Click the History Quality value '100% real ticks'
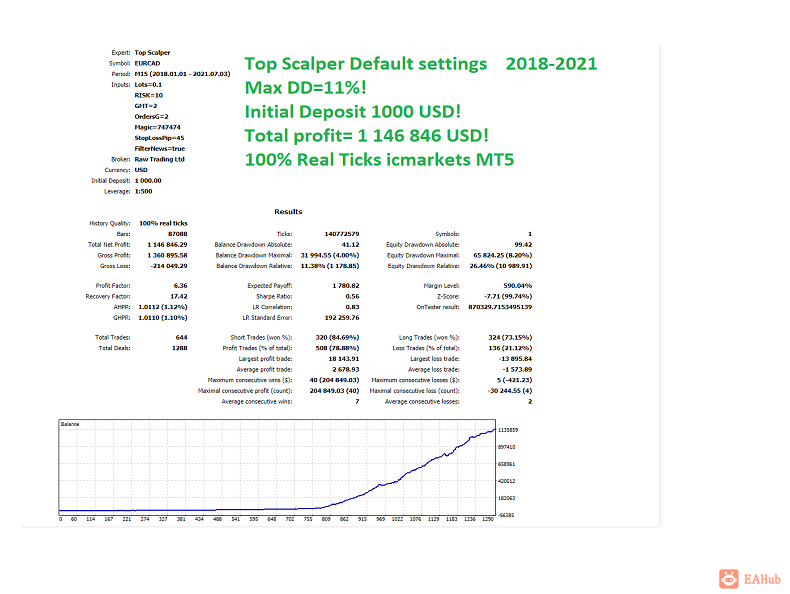This screenshot has width=790, height=594. pyautogui.click(x=163, y=223)
